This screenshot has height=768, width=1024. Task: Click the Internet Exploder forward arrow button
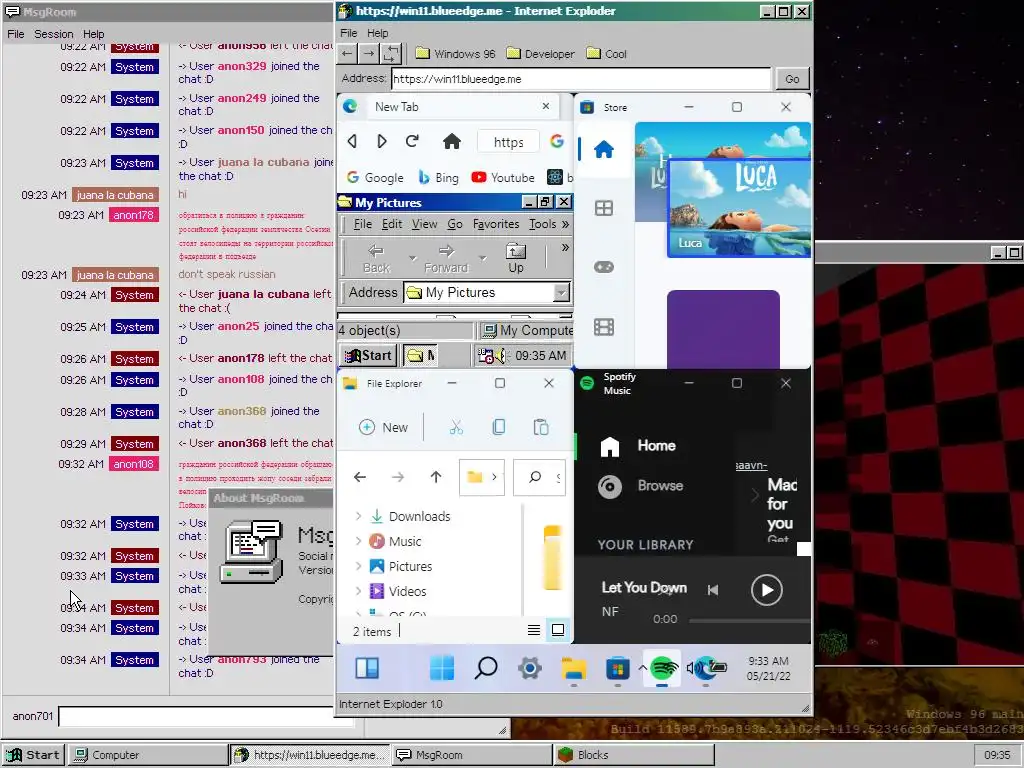pos(369,54)
